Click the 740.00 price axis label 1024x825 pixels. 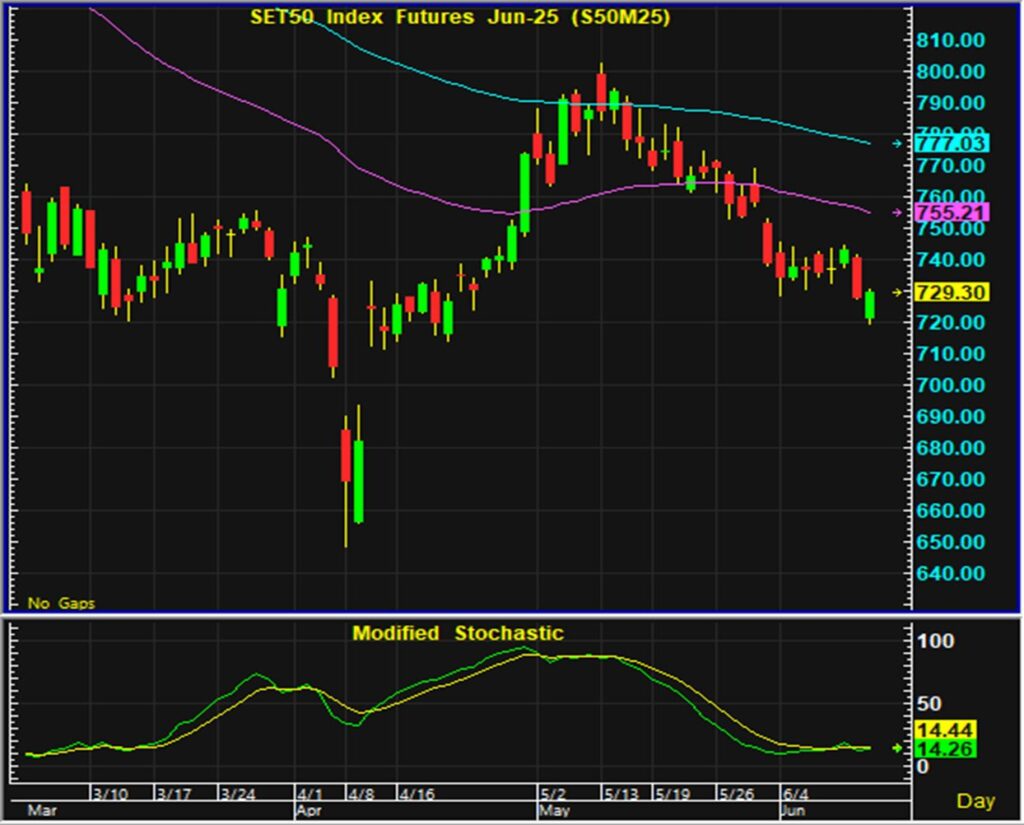[x=950, y=259]
